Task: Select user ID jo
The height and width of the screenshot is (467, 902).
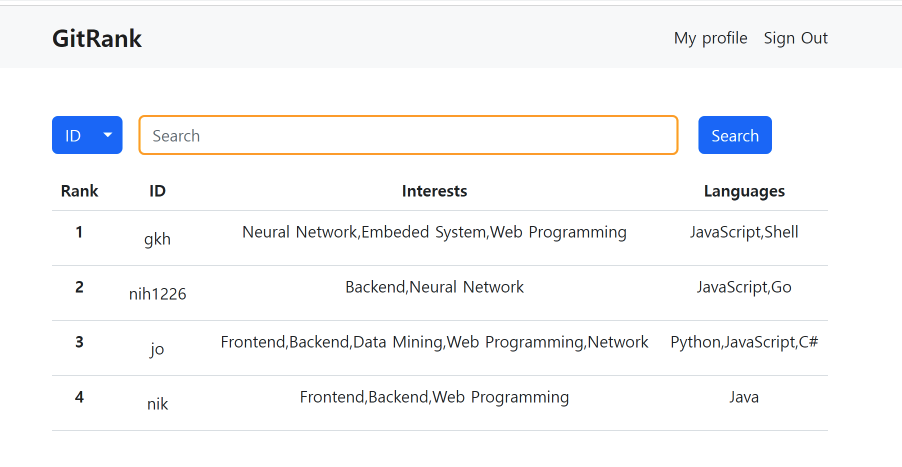Action: coord(157,349)
